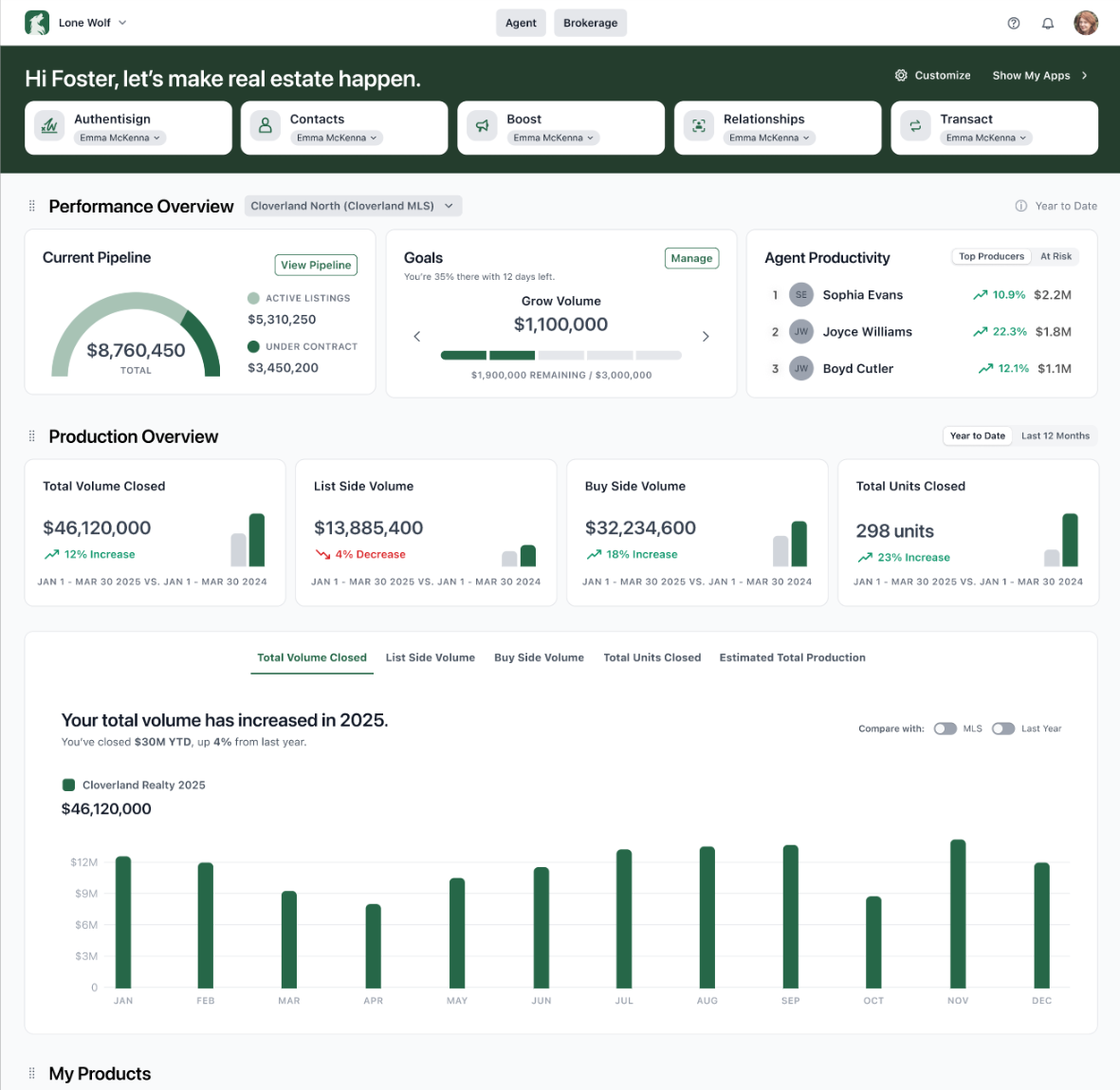Switch Agent Productivity to At Risk

[1056, 256]
